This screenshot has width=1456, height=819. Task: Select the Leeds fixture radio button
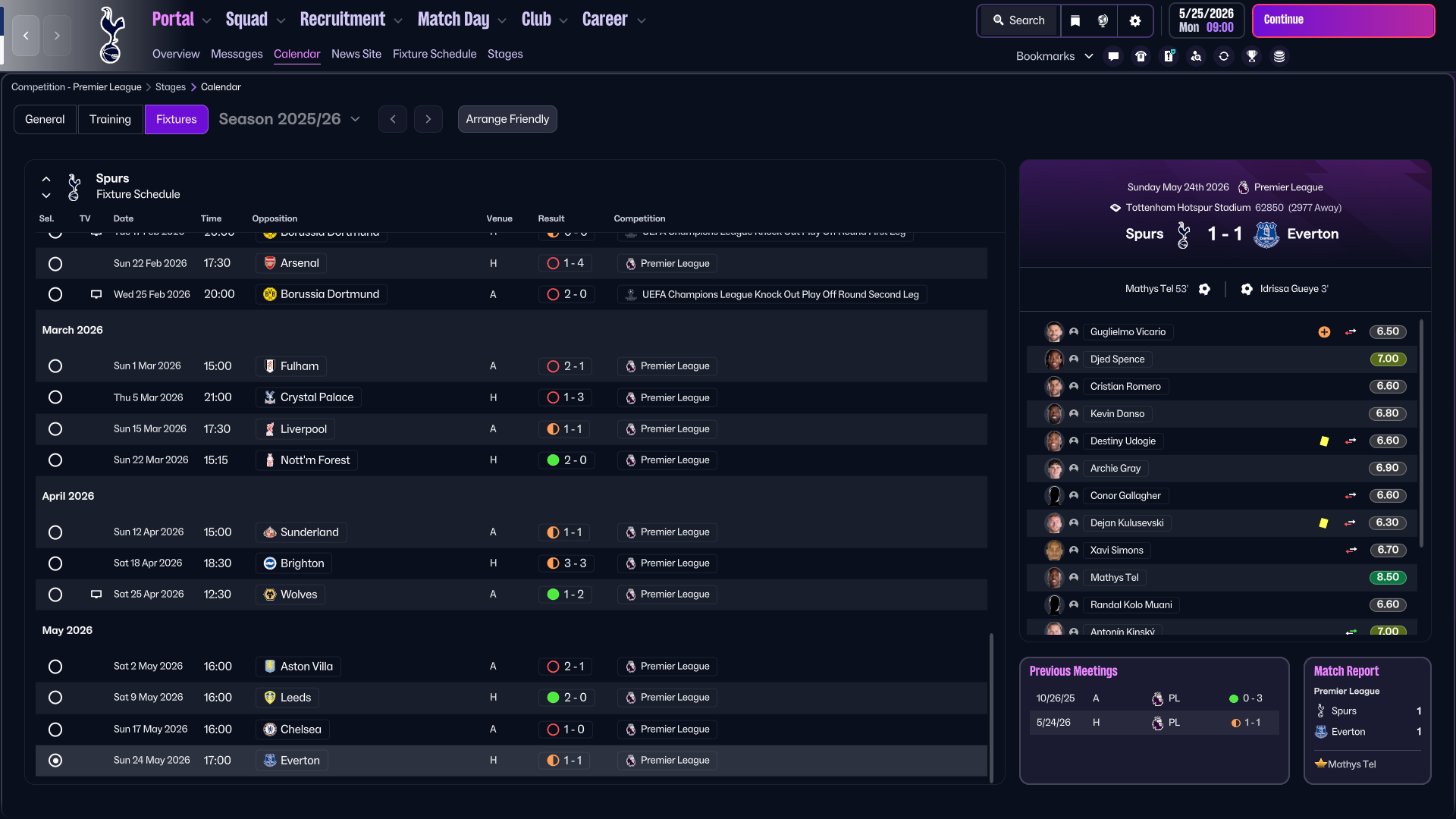point(55,698)
